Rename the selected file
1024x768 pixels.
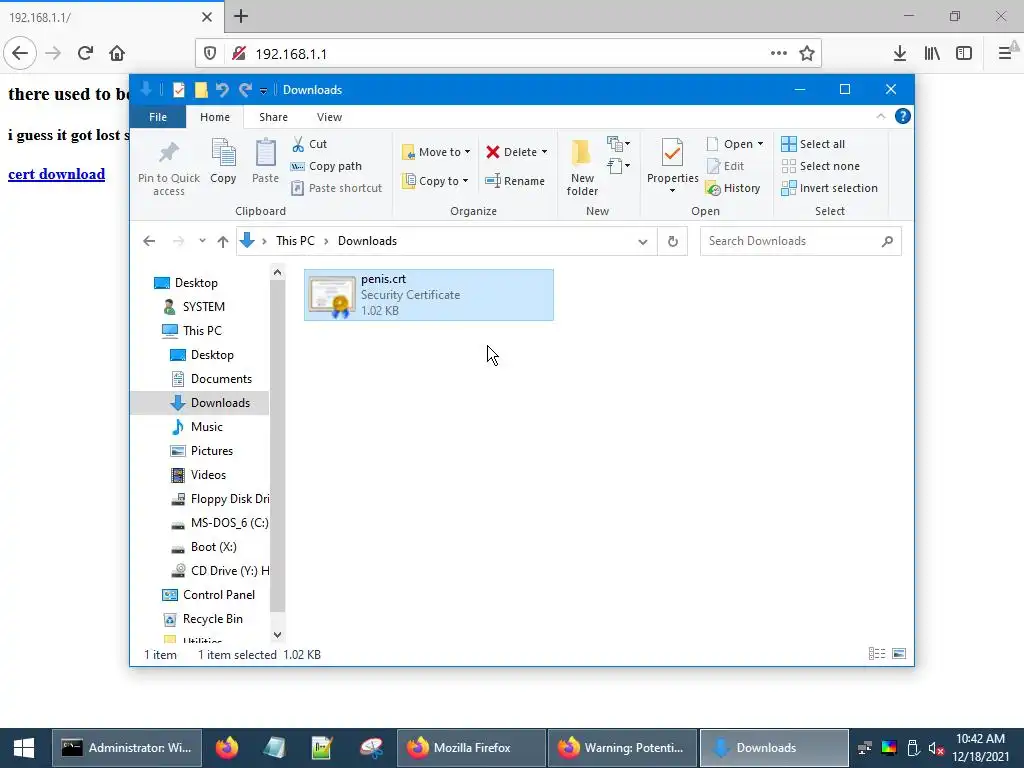(x=515, y=181)
